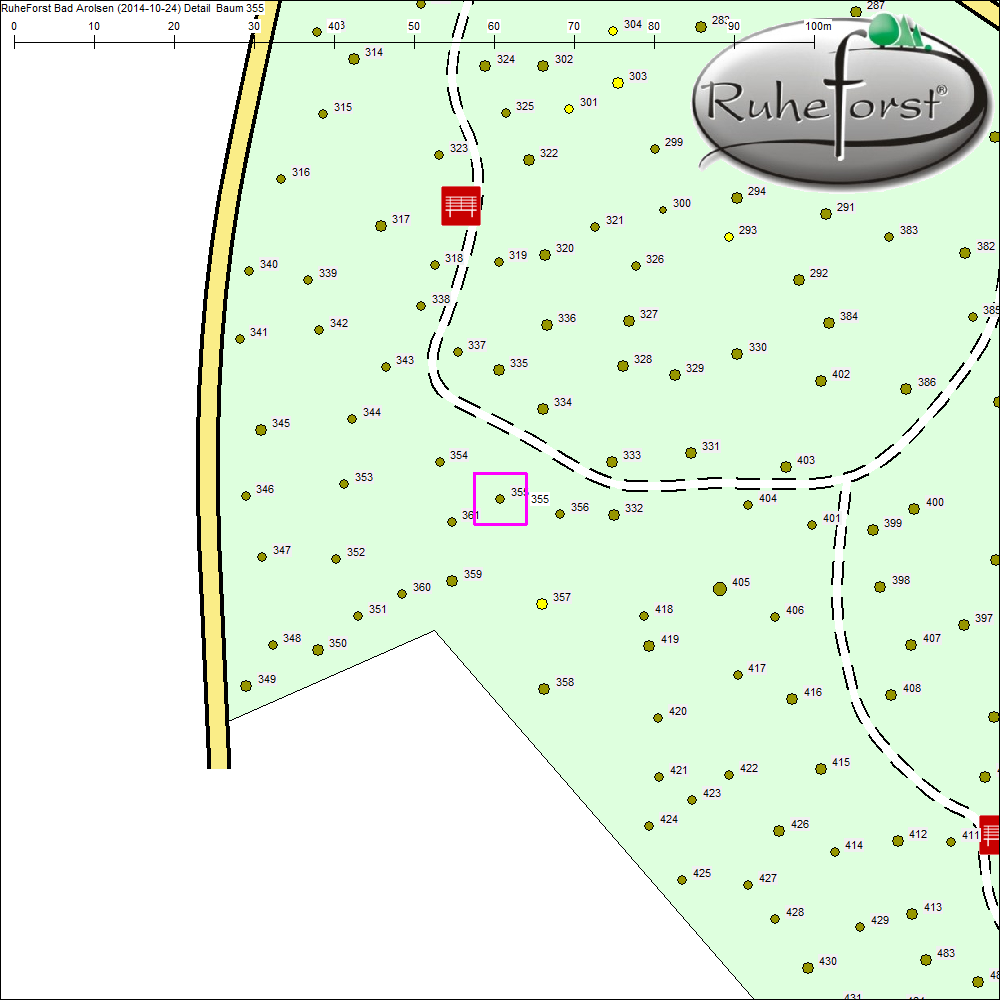
Task: Select yellow tree marker 357
Action: [542, 604]
